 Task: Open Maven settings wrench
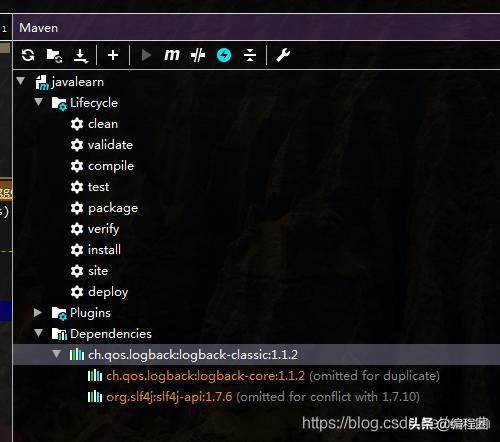(x=283, y=55)
